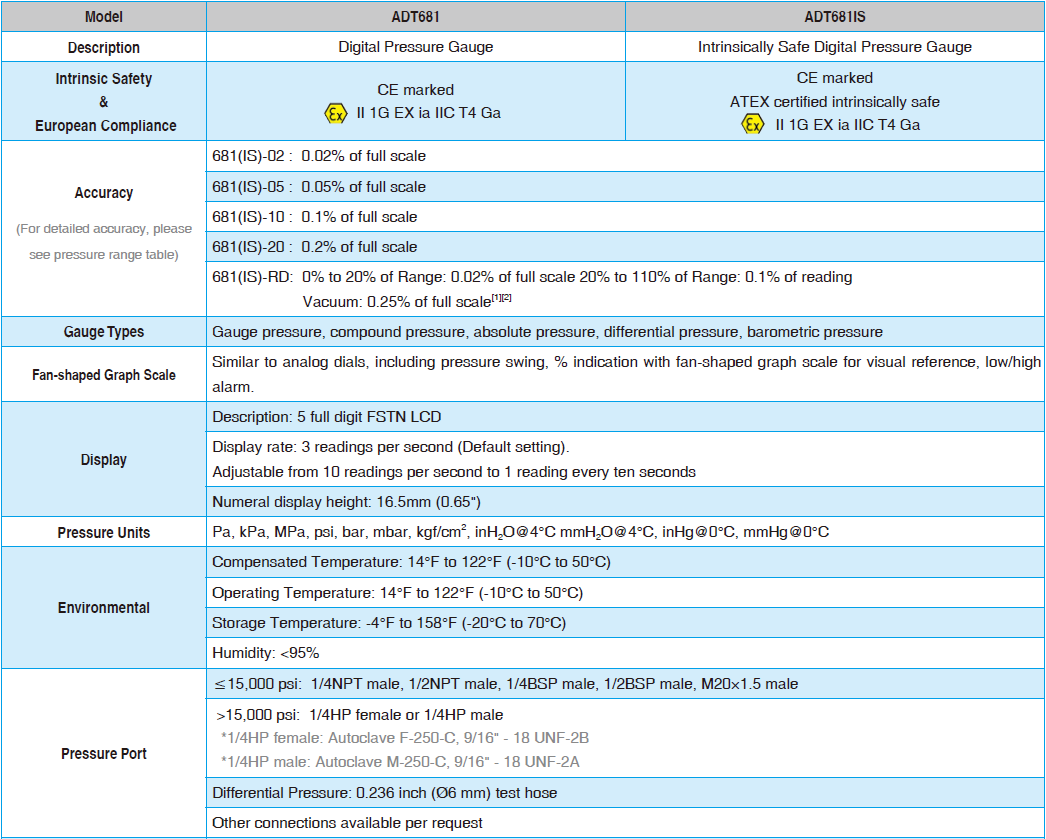This screenshot has height=839, width=1046.
Task: Click the 681(IS)-05 accuracy row
Action: tap(319, 187)
